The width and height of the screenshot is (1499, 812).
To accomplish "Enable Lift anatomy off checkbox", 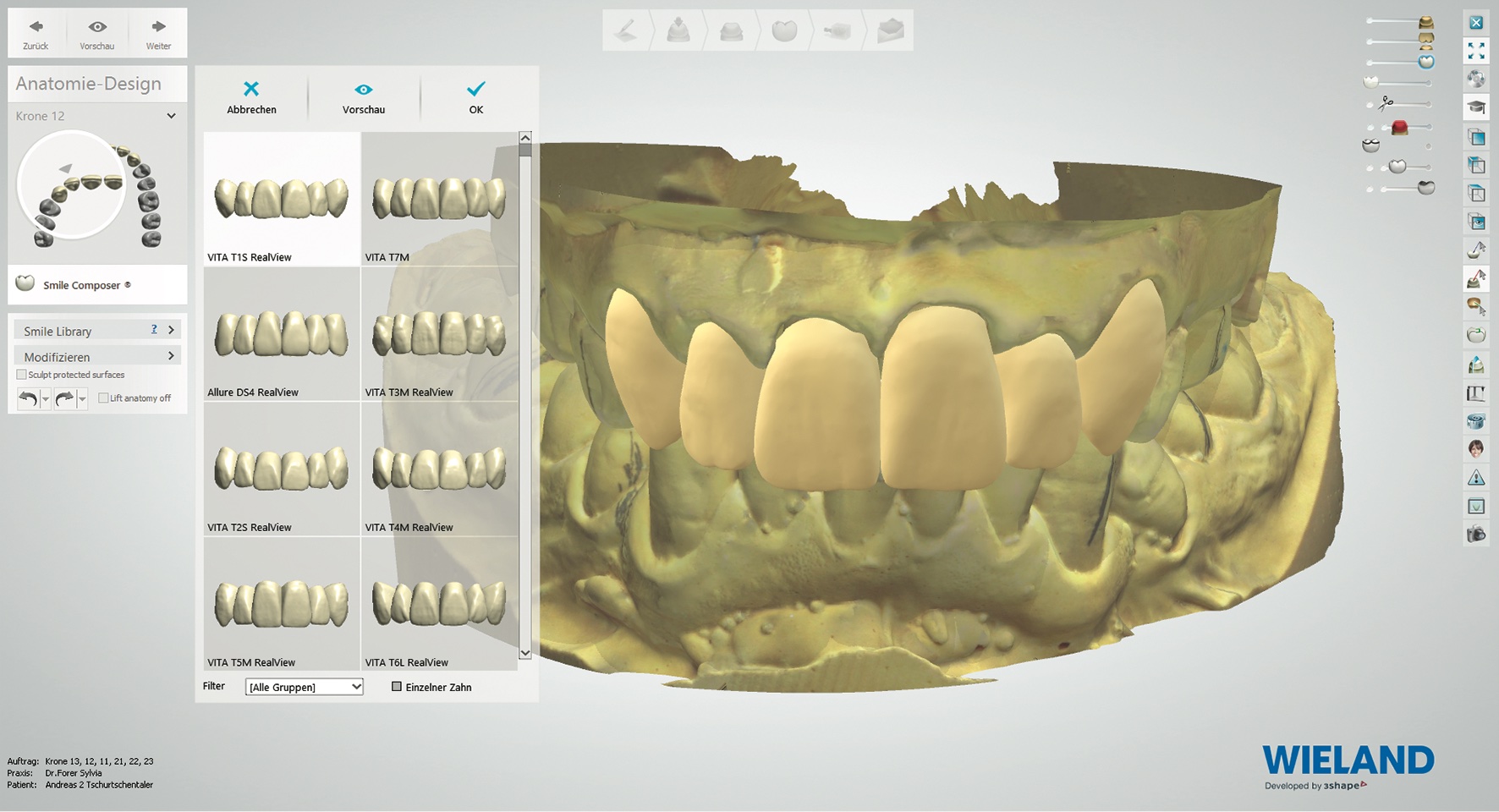I will [103, 398].
